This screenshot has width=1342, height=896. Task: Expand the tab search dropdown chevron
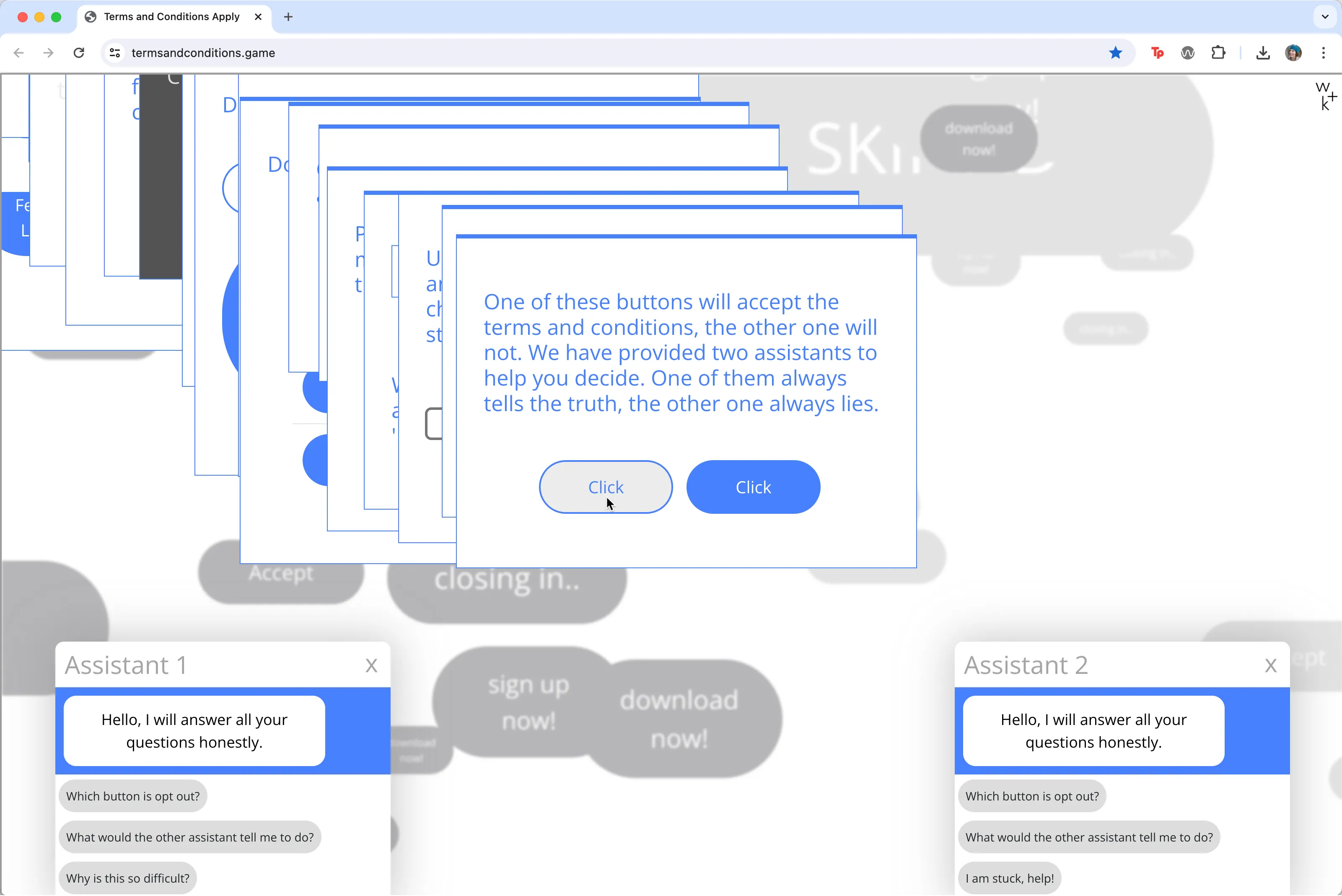click(1325, 17)
